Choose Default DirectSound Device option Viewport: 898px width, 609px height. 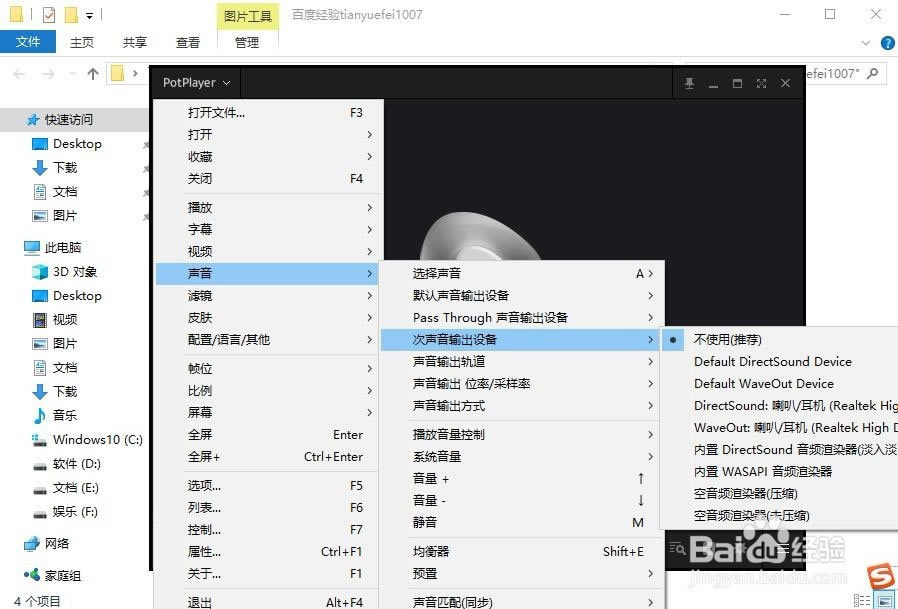click(x=772, y=362)
